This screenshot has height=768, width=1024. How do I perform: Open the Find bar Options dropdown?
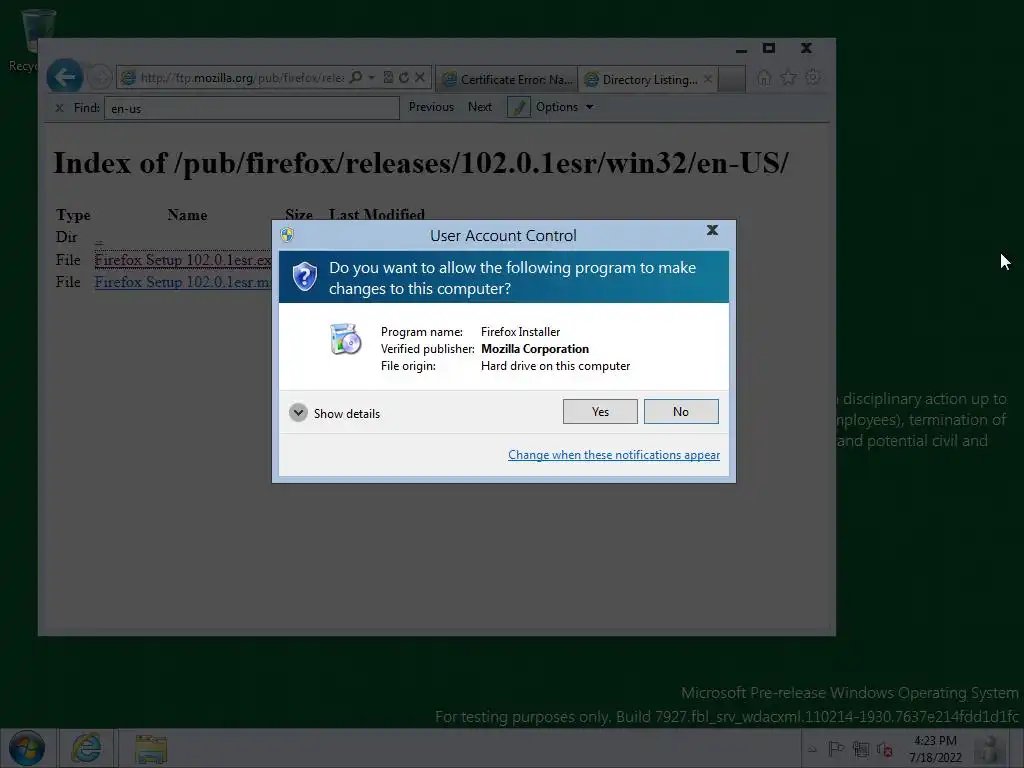click(x=564, y=107)
